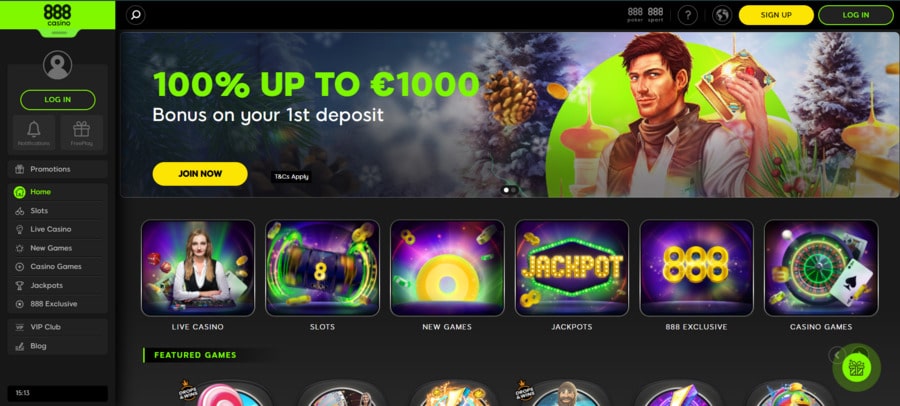This screenshot has width=900, height=406.
Task: Click the 888 poker logo
Action: (x=635, y=14)
